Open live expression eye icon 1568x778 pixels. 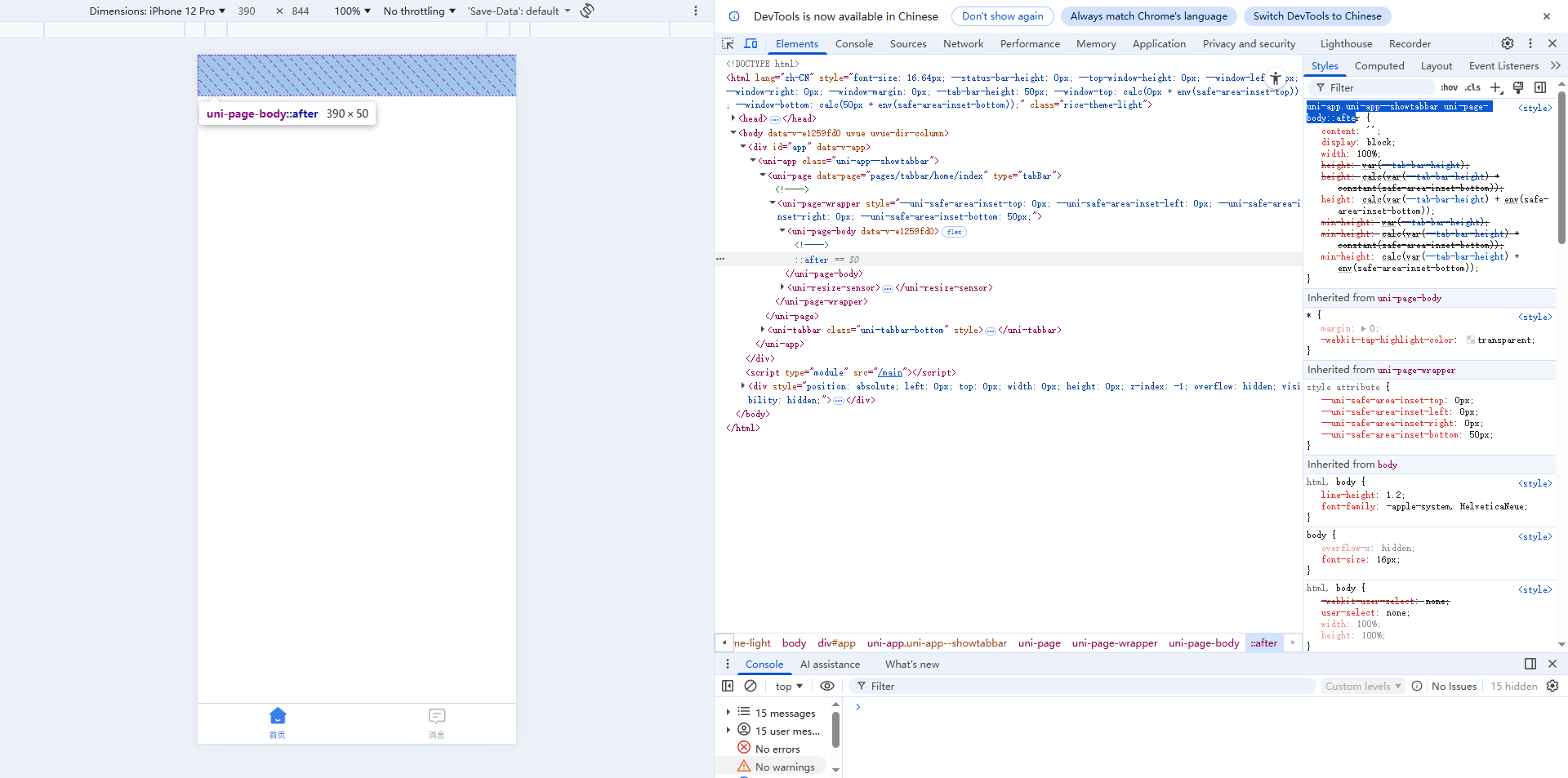point(827,686)
